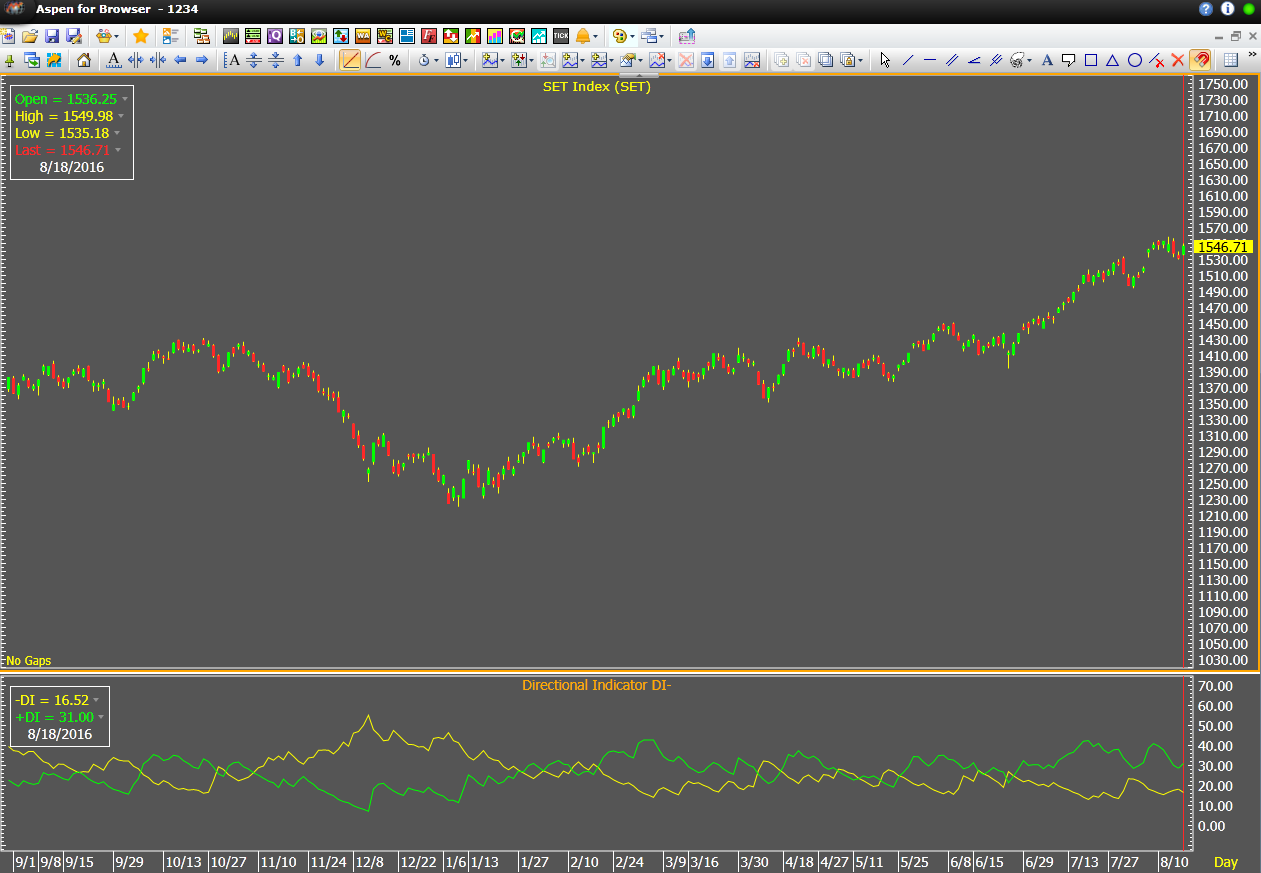Toggle the linear scale line button
Image resolution: width=1261 pixels, height=873 pixels.
[350, 60]
